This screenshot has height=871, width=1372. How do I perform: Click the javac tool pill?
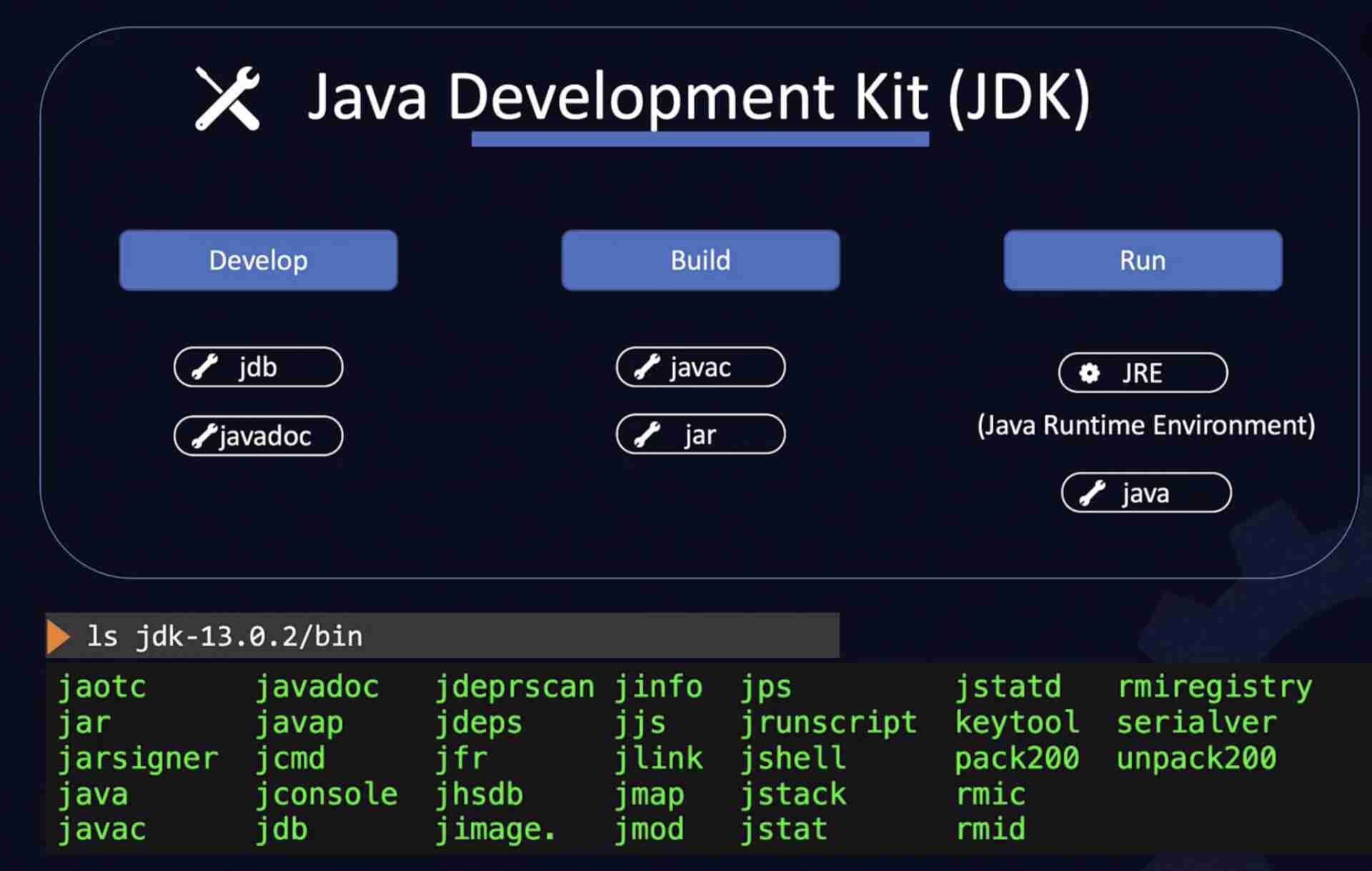tap(700, 367)
